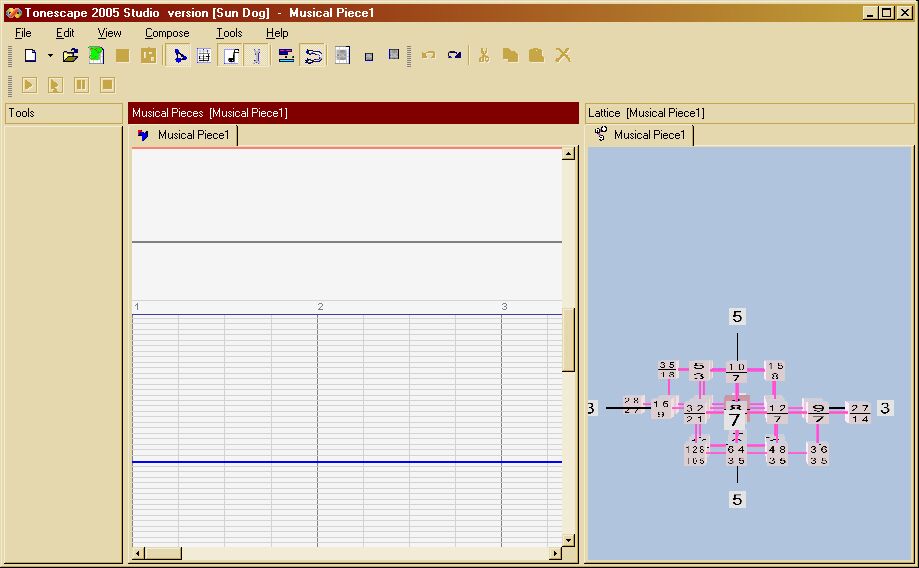The width and height of the screenshot is (919, 568).
Task: Open the Help menu
Action: [277, 33]
